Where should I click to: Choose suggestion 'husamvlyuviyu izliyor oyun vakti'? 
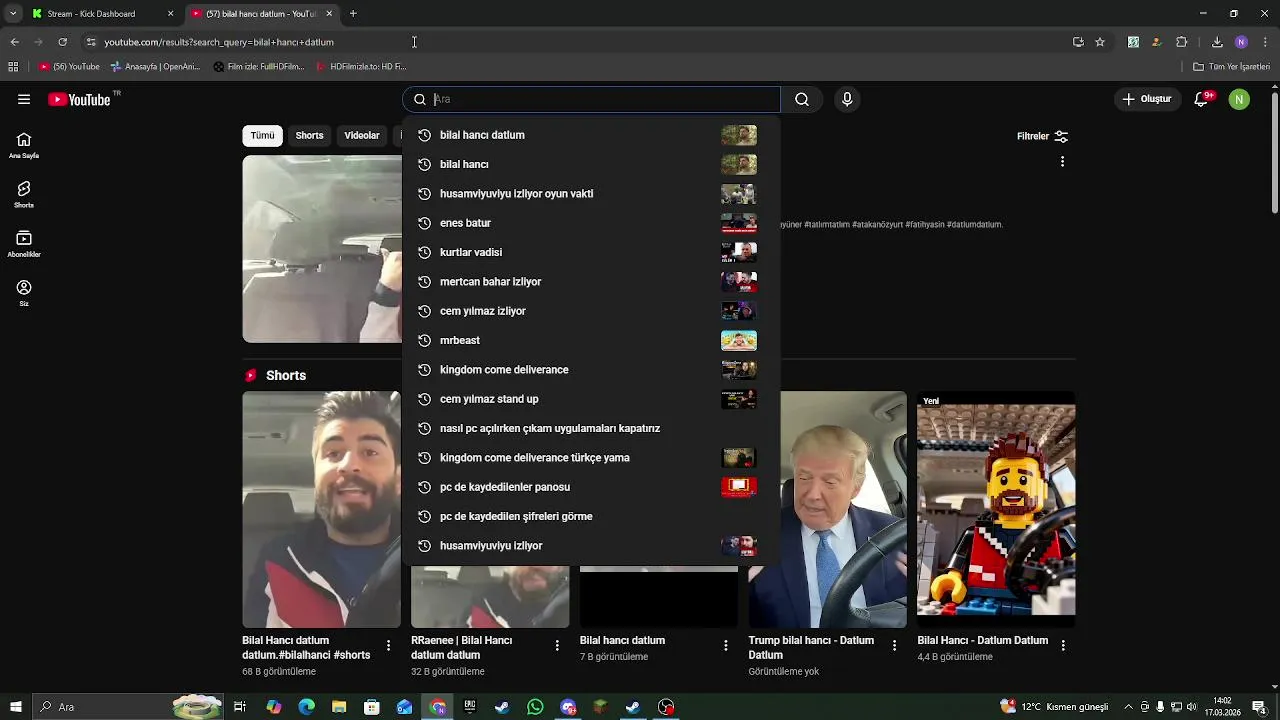coord(591,194)
